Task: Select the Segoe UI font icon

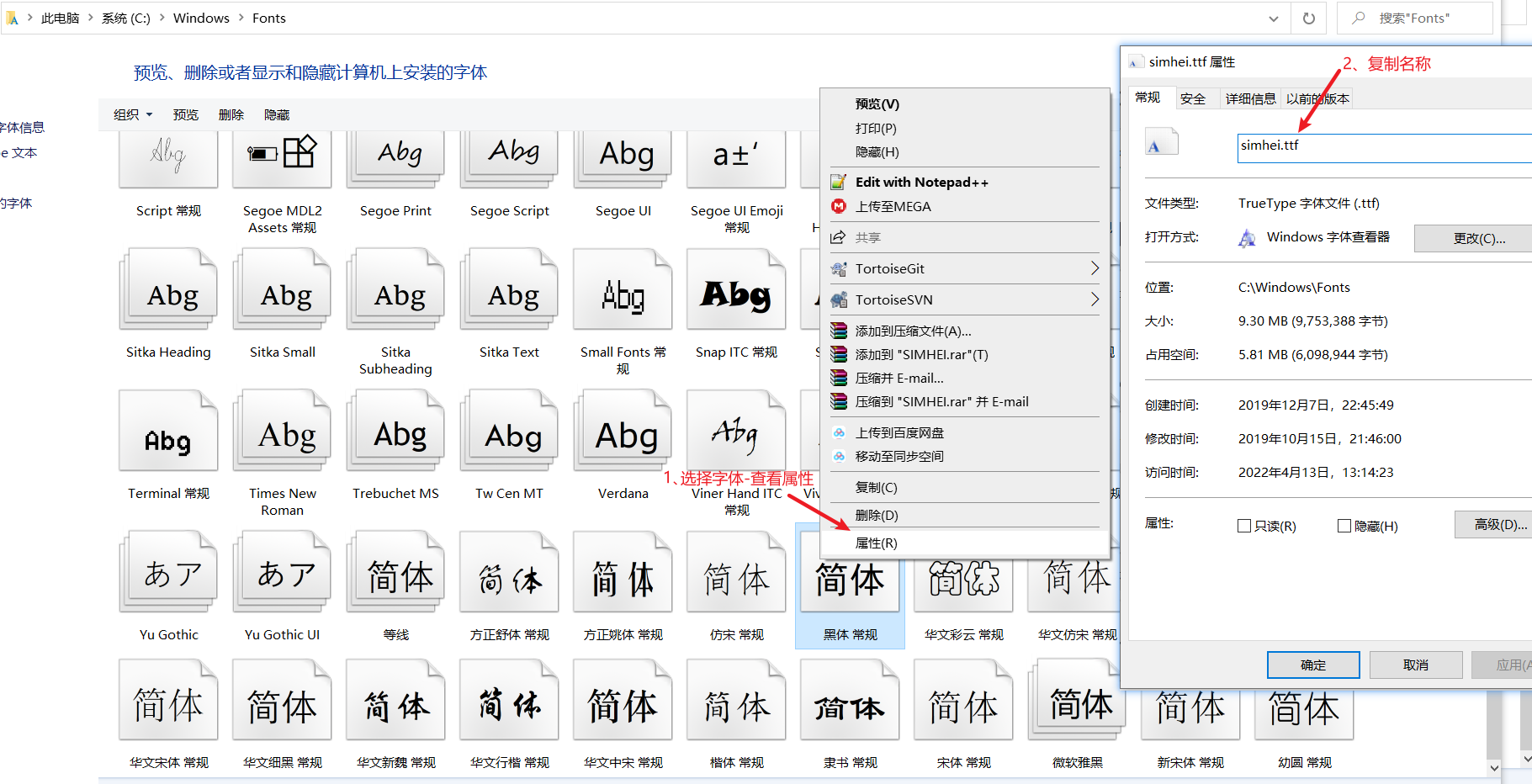Action: pyautogui.click(x=623, y=160)
